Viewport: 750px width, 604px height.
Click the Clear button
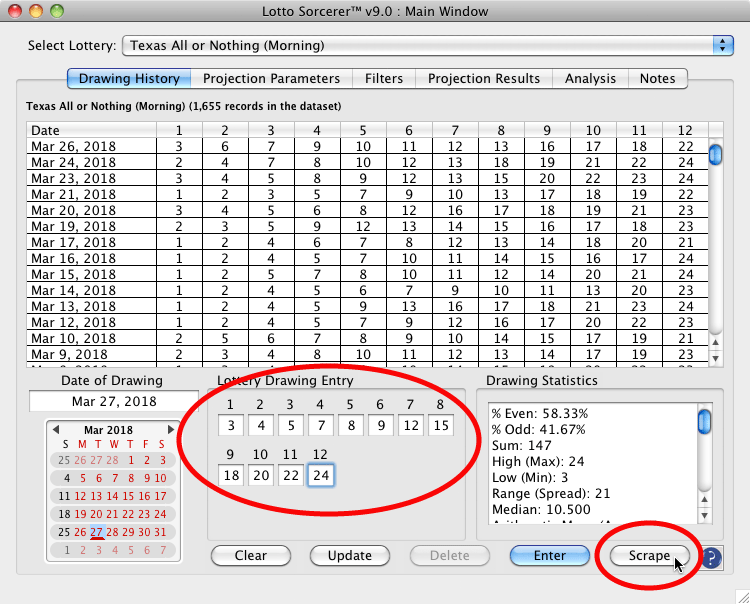click(251, 556)
